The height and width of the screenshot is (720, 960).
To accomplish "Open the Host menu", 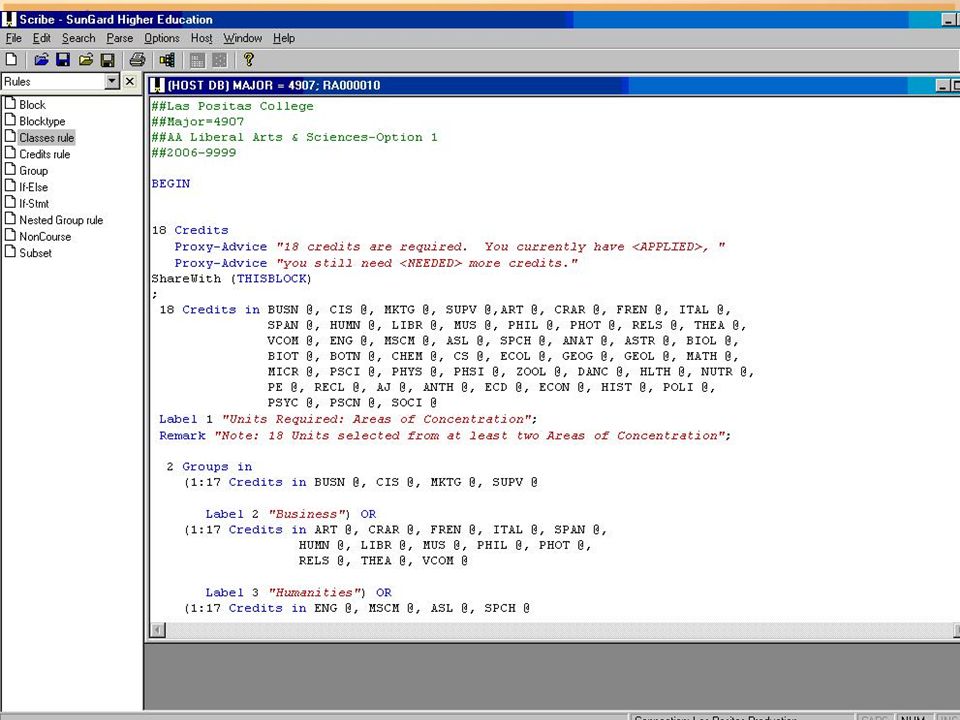I will pyautogui.click(x=201, y=38).
